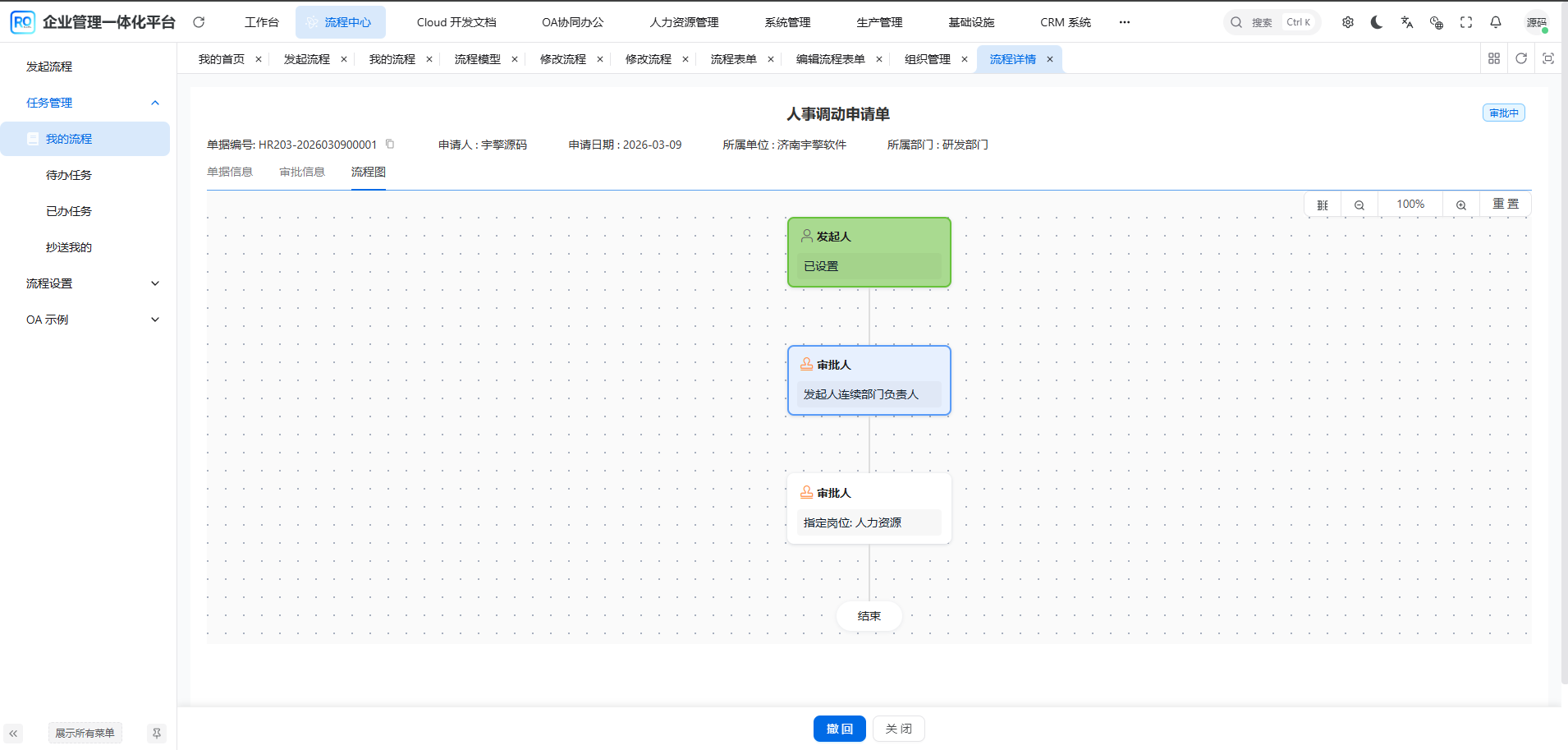Click the 撤回 button
Viewport: 1568px width, 750px height.
[839, 729]
